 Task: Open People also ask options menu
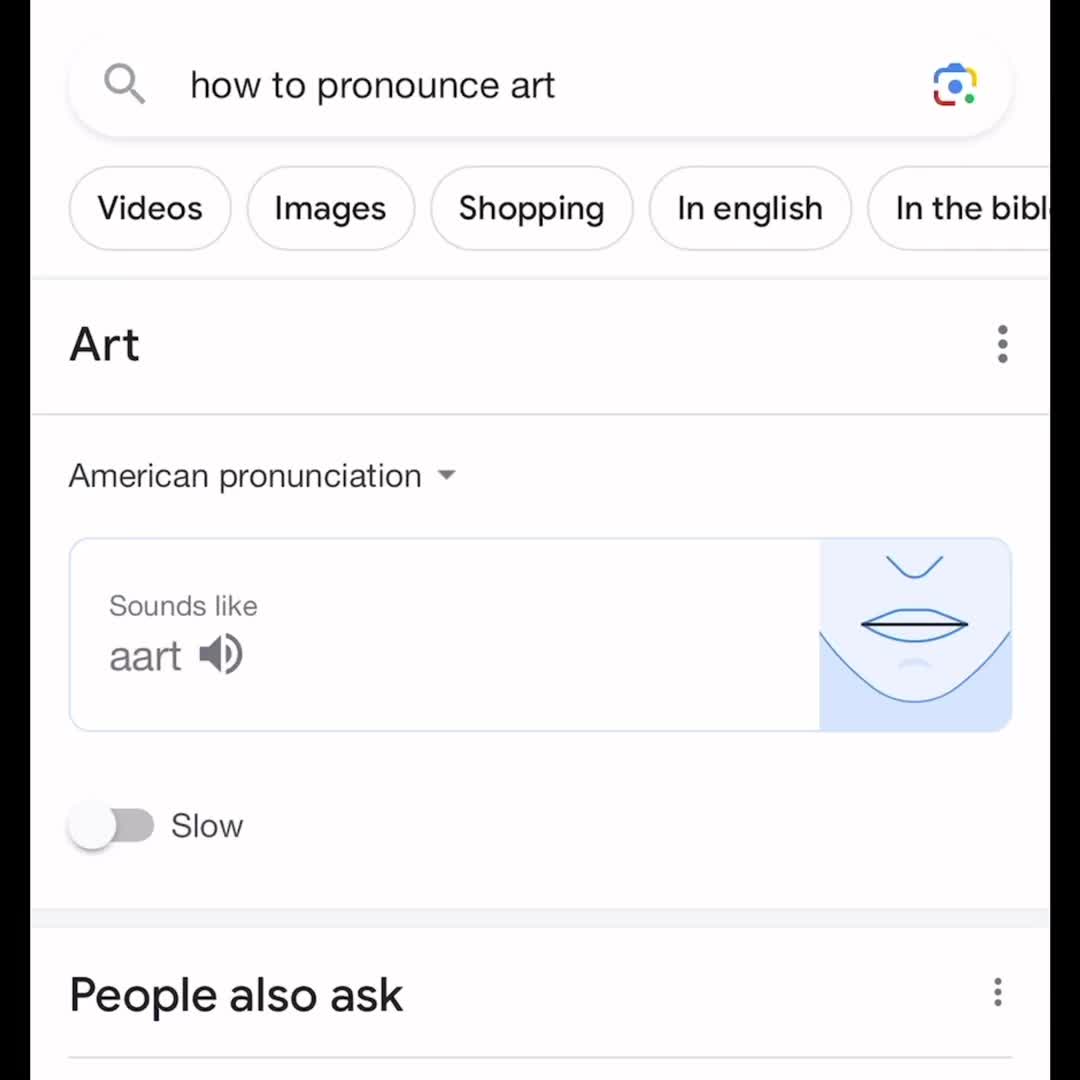[x=997, y=992]
